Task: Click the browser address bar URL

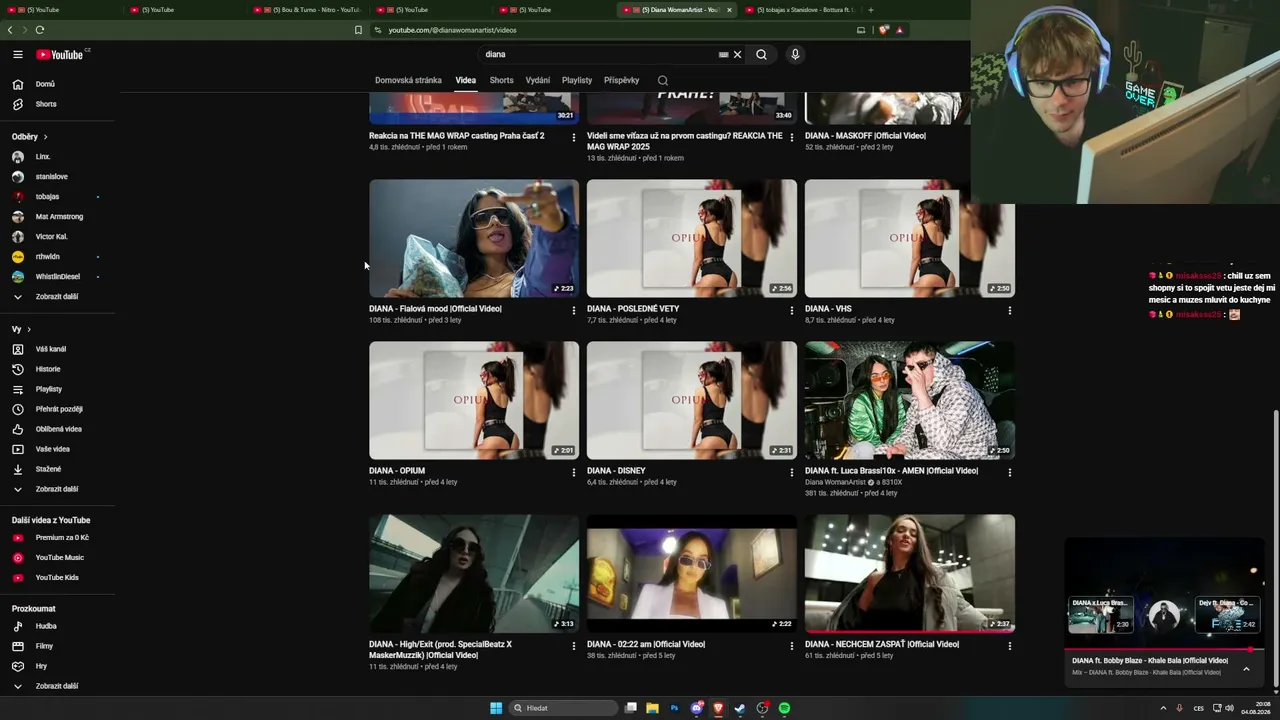Action: (452, 30)
